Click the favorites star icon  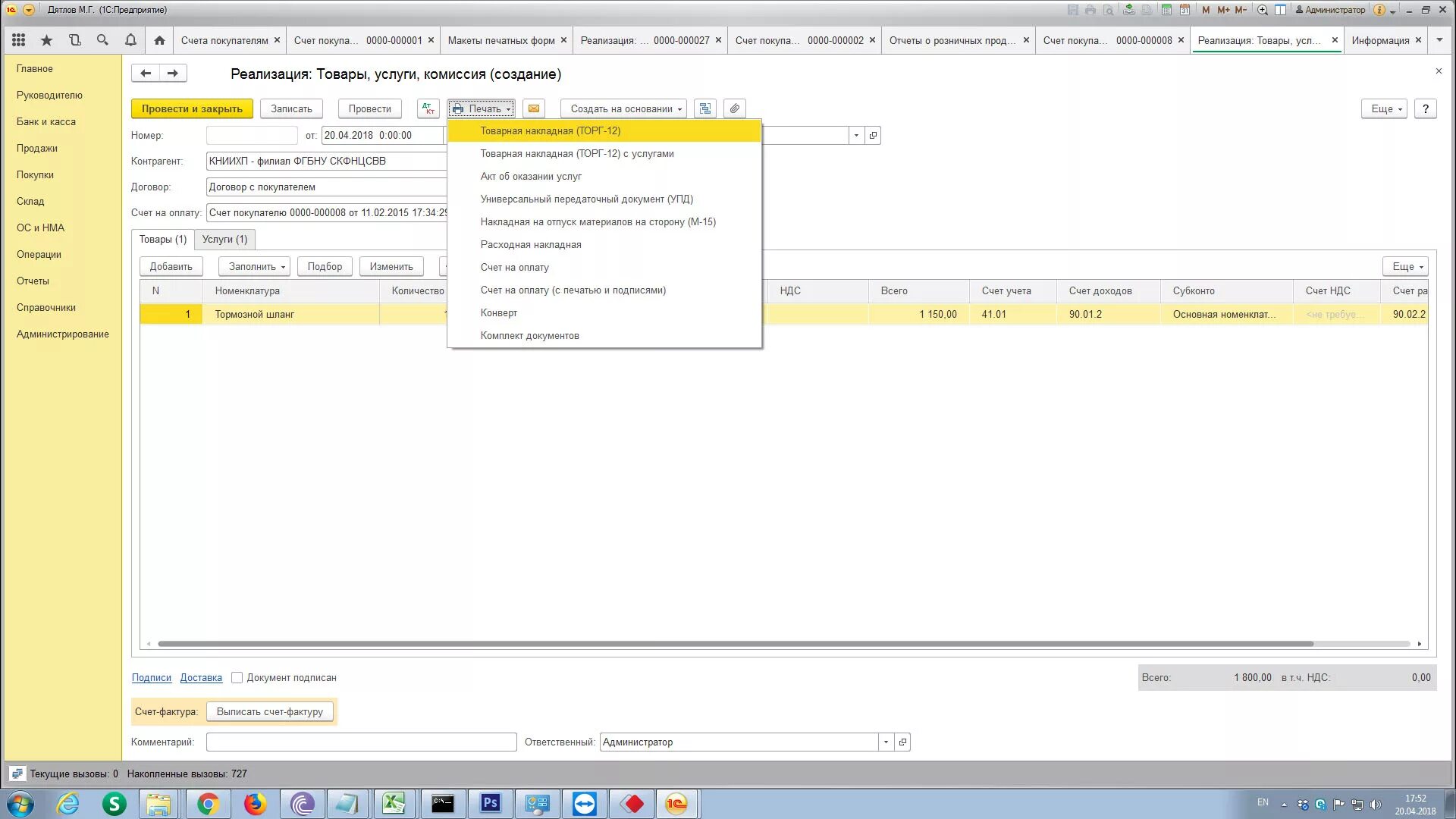[x=46, y=40]
